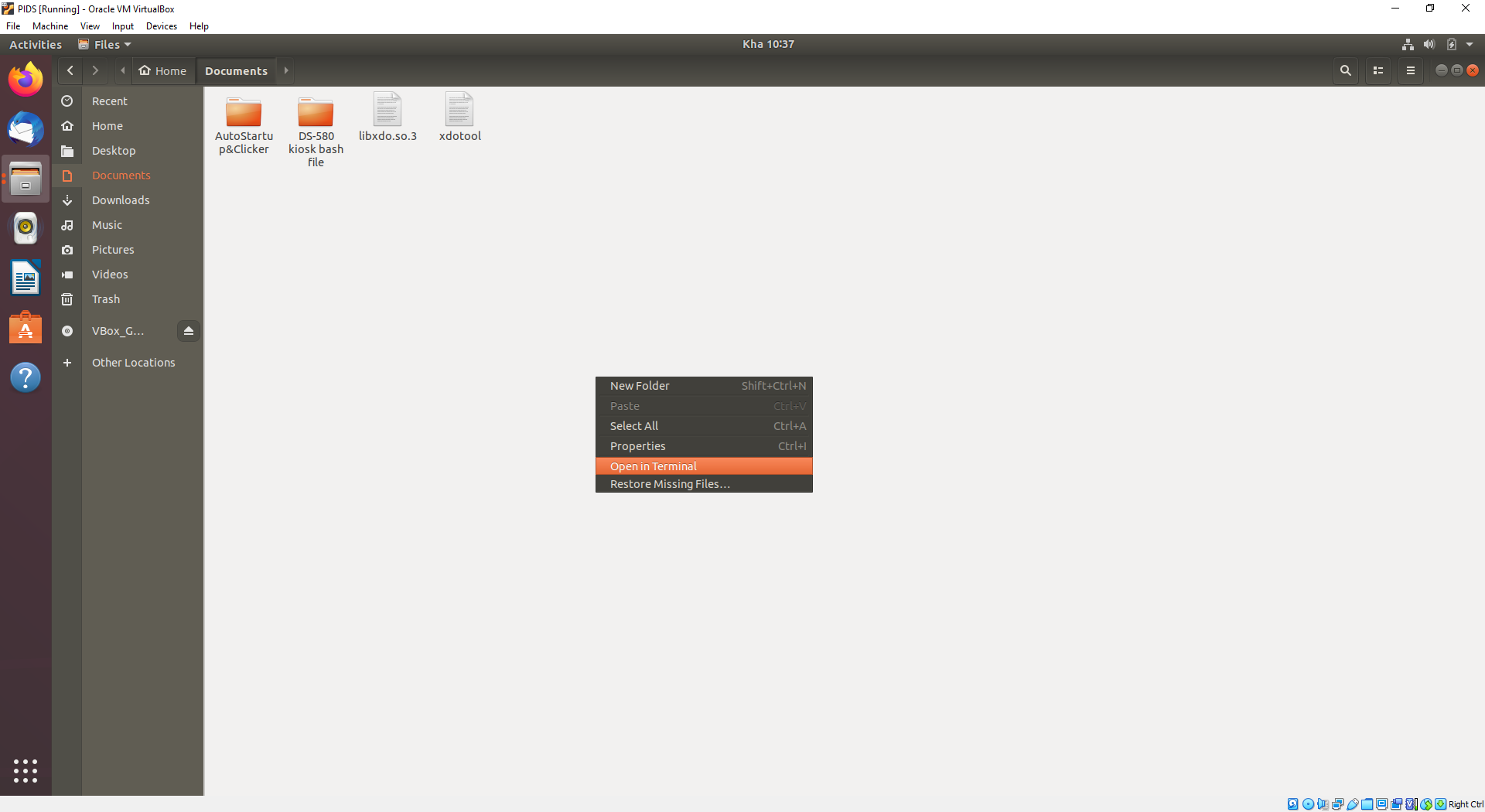Open Firefox from the dock
The width and height of the screenshot is (1485, 812).
point(26,79)
